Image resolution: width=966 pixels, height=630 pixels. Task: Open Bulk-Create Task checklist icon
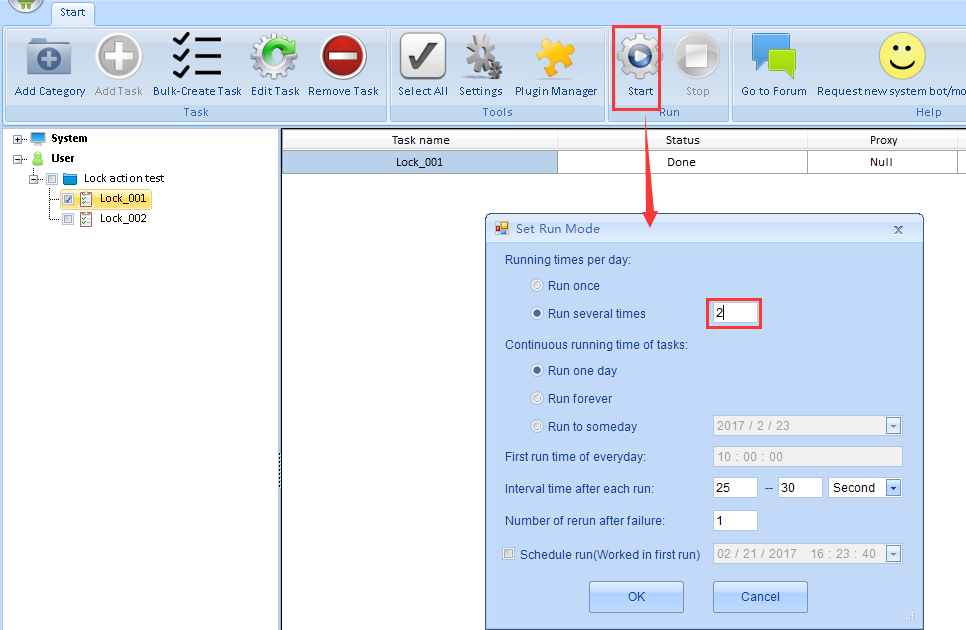197,57
